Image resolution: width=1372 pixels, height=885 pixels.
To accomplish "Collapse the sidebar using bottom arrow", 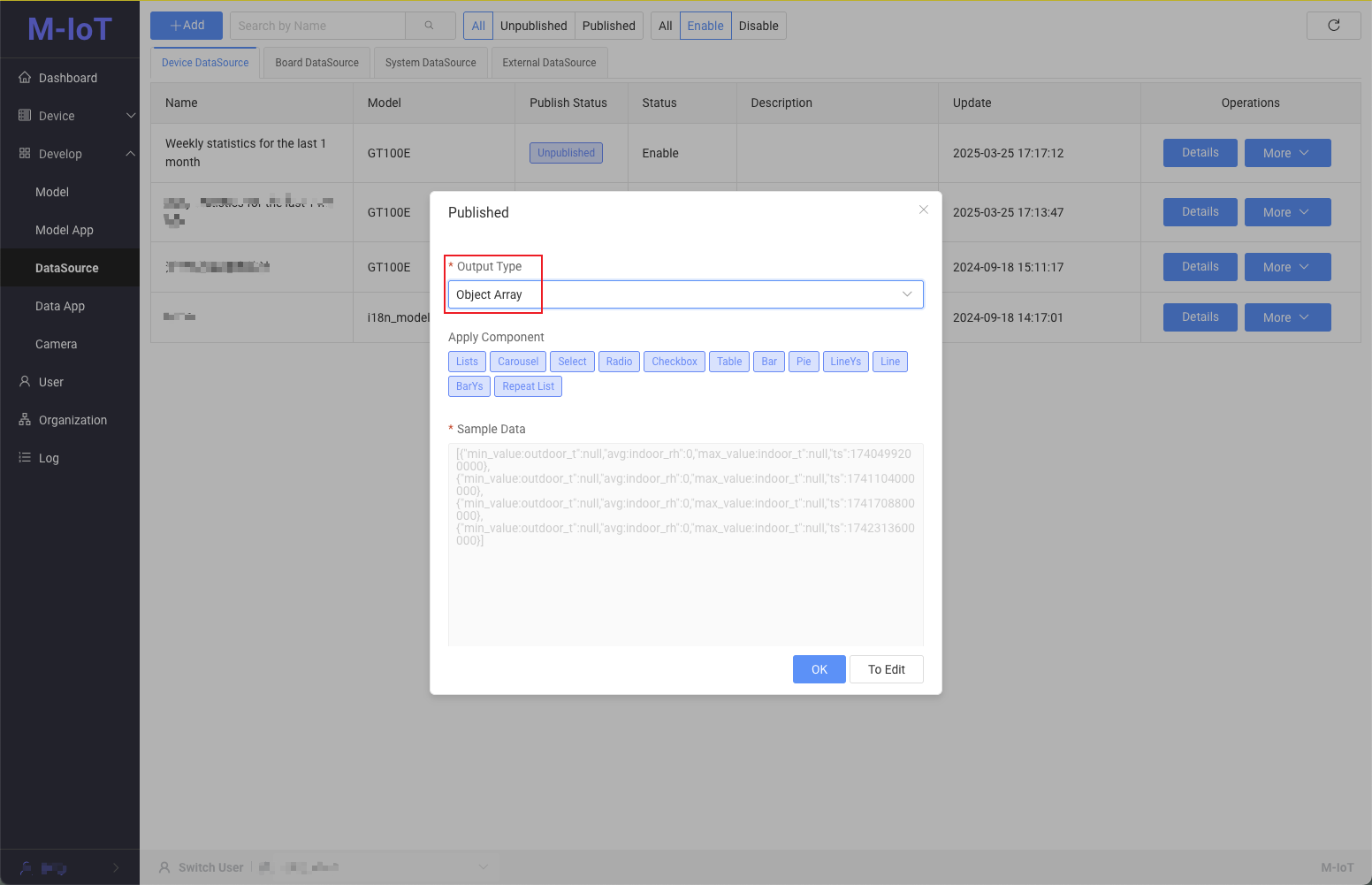I will [x=116, y=868].
